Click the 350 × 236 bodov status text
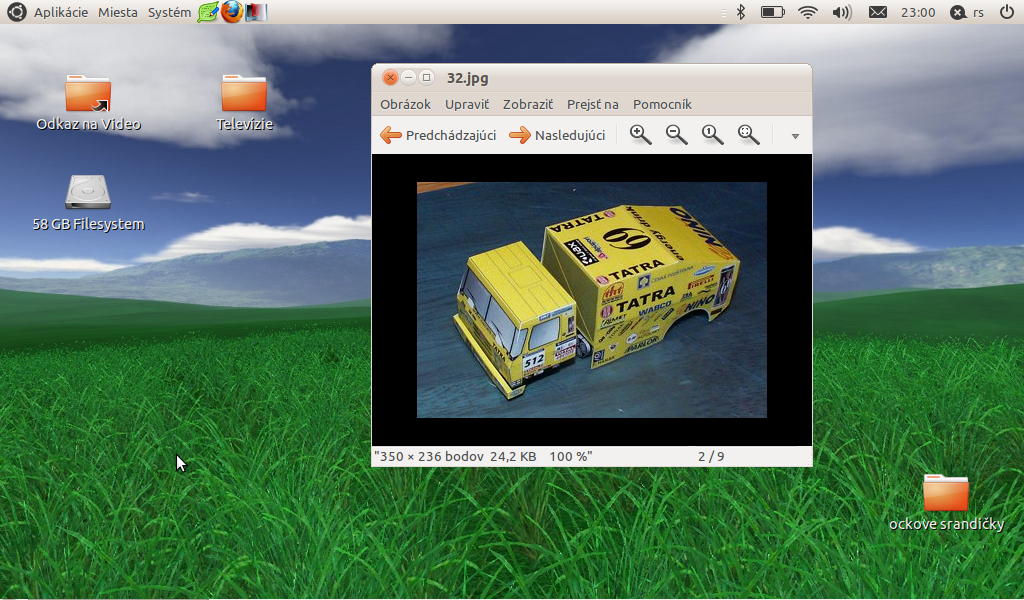1024x600 pixels. click(x=428, y=456)
